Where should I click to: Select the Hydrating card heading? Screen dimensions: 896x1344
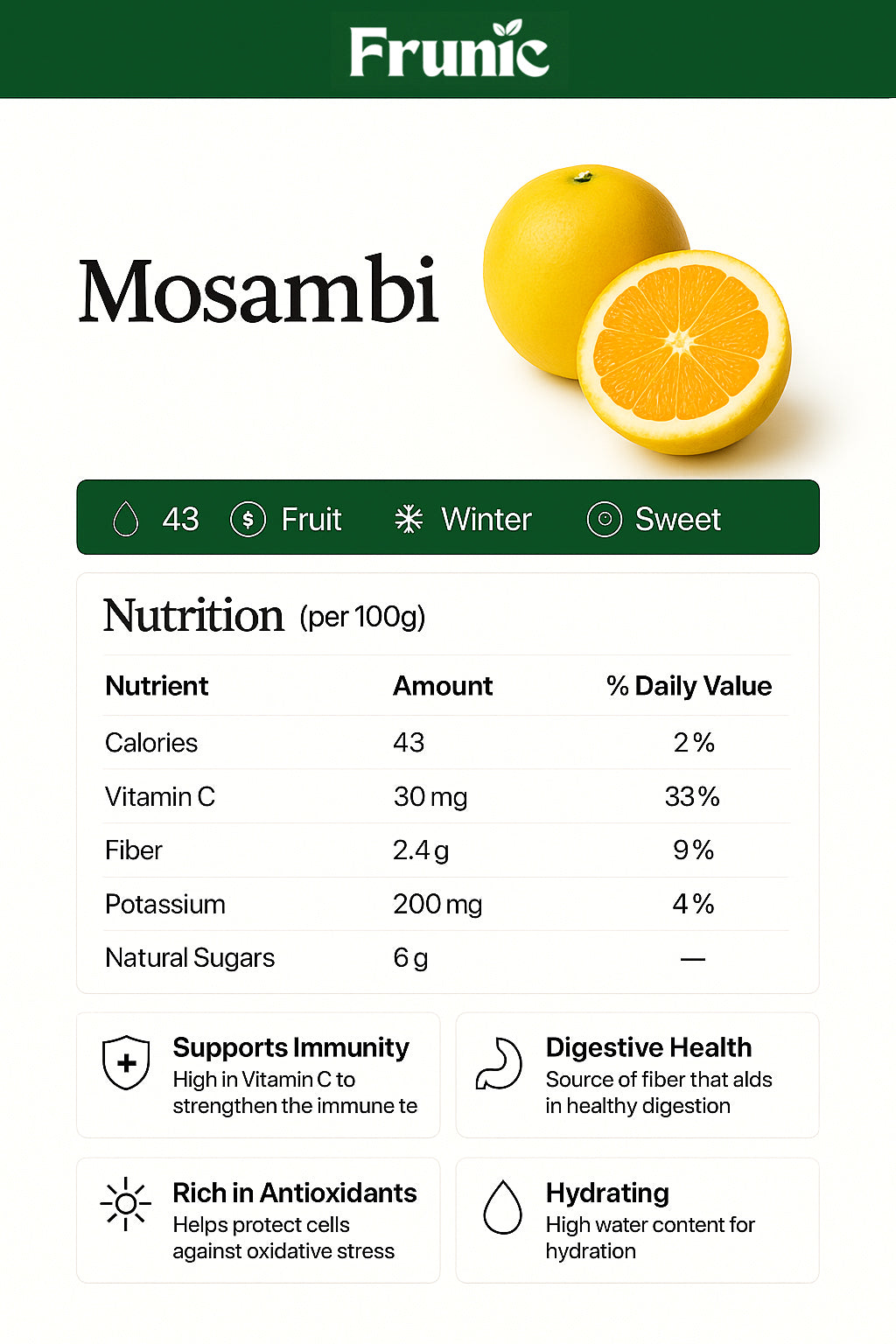607,1193
